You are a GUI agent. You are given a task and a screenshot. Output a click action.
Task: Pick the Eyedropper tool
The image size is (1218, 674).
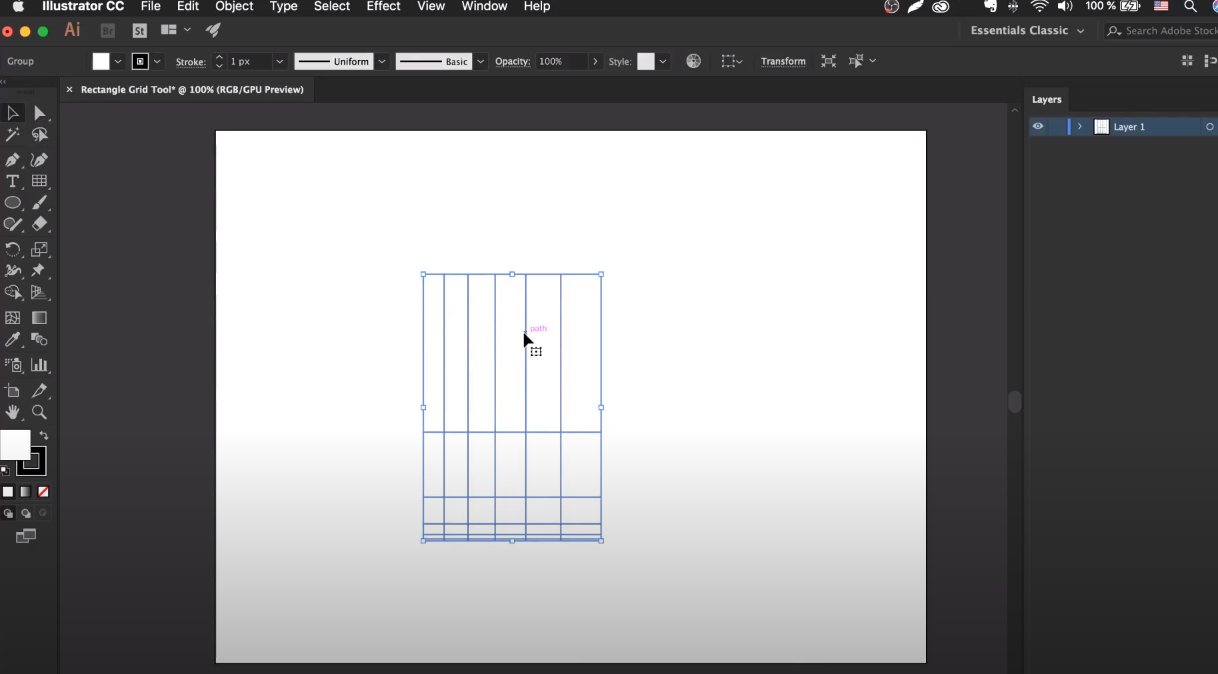click(12, 340)
